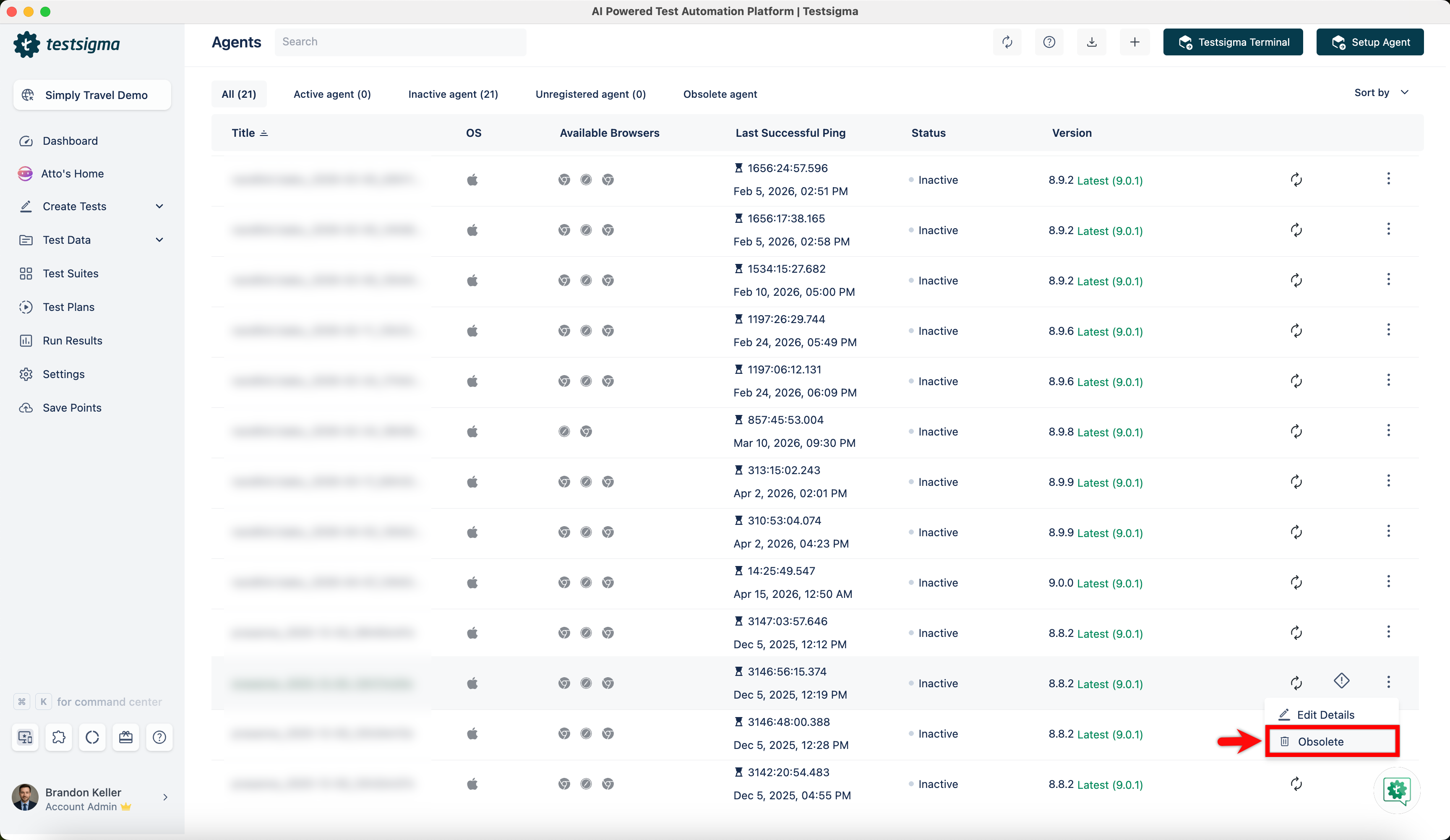
Task: Open the floating chat assistant icon
Action: click(1396, 790)
